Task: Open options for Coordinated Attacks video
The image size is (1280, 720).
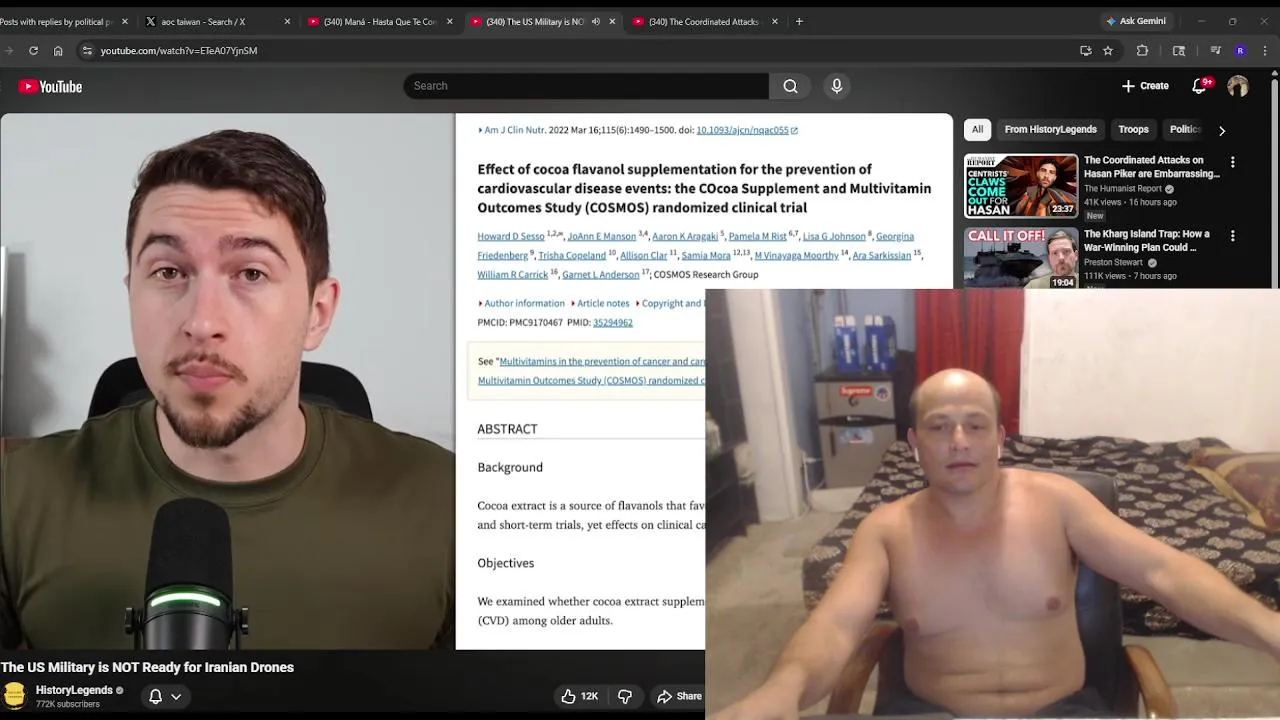Action: tap(1232, 162)
